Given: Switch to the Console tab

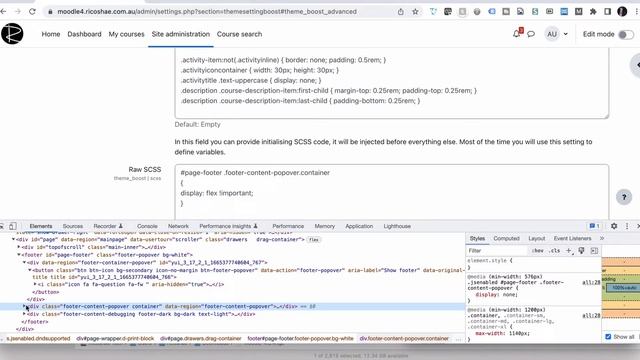Looking at the screenshot, I should 147,226.
